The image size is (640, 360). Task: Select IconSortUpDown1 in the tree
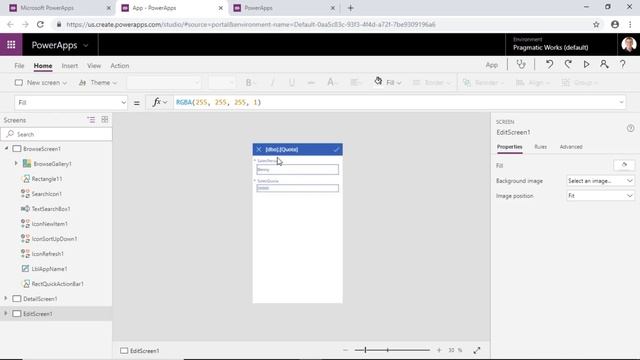[x=54, y=239]
